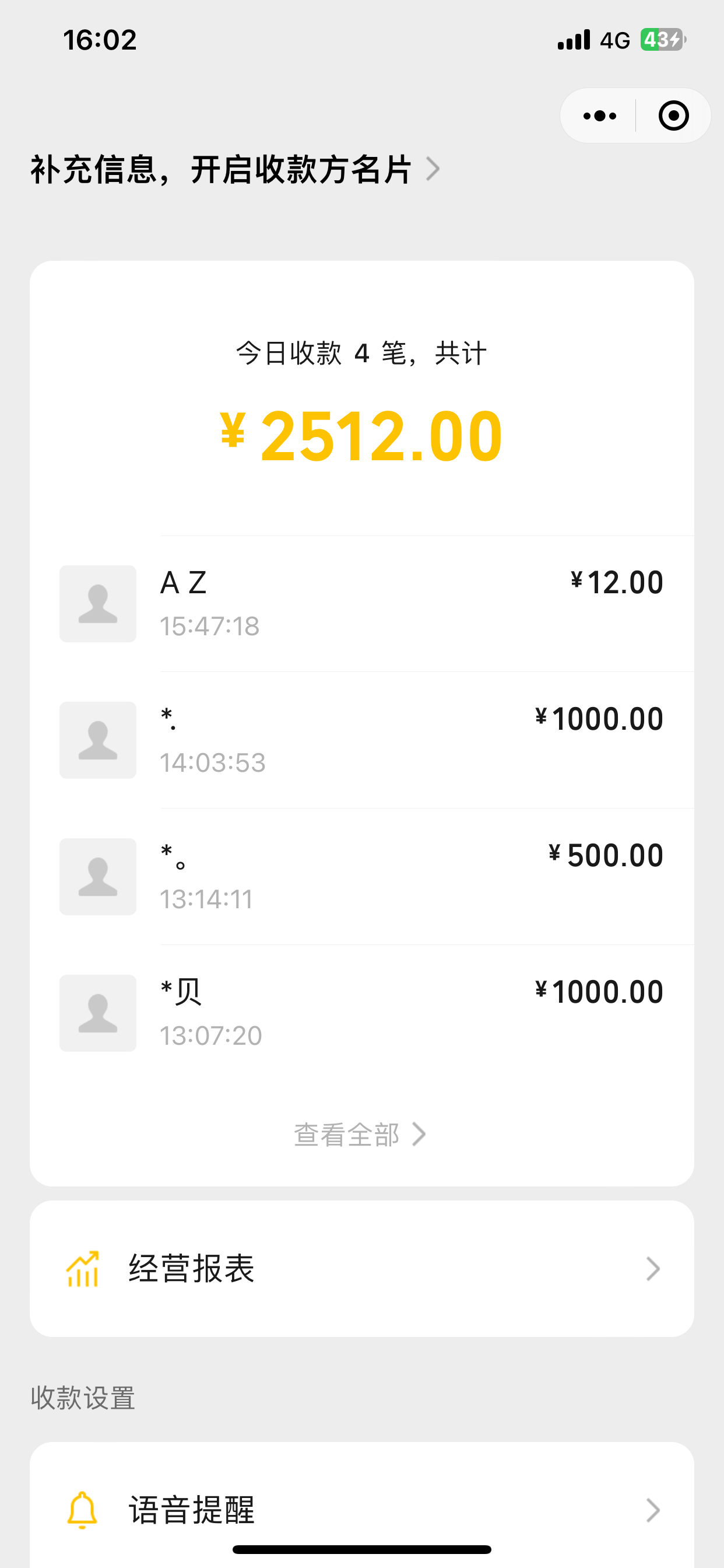Tap the mini program close target icon

point(673,116)
